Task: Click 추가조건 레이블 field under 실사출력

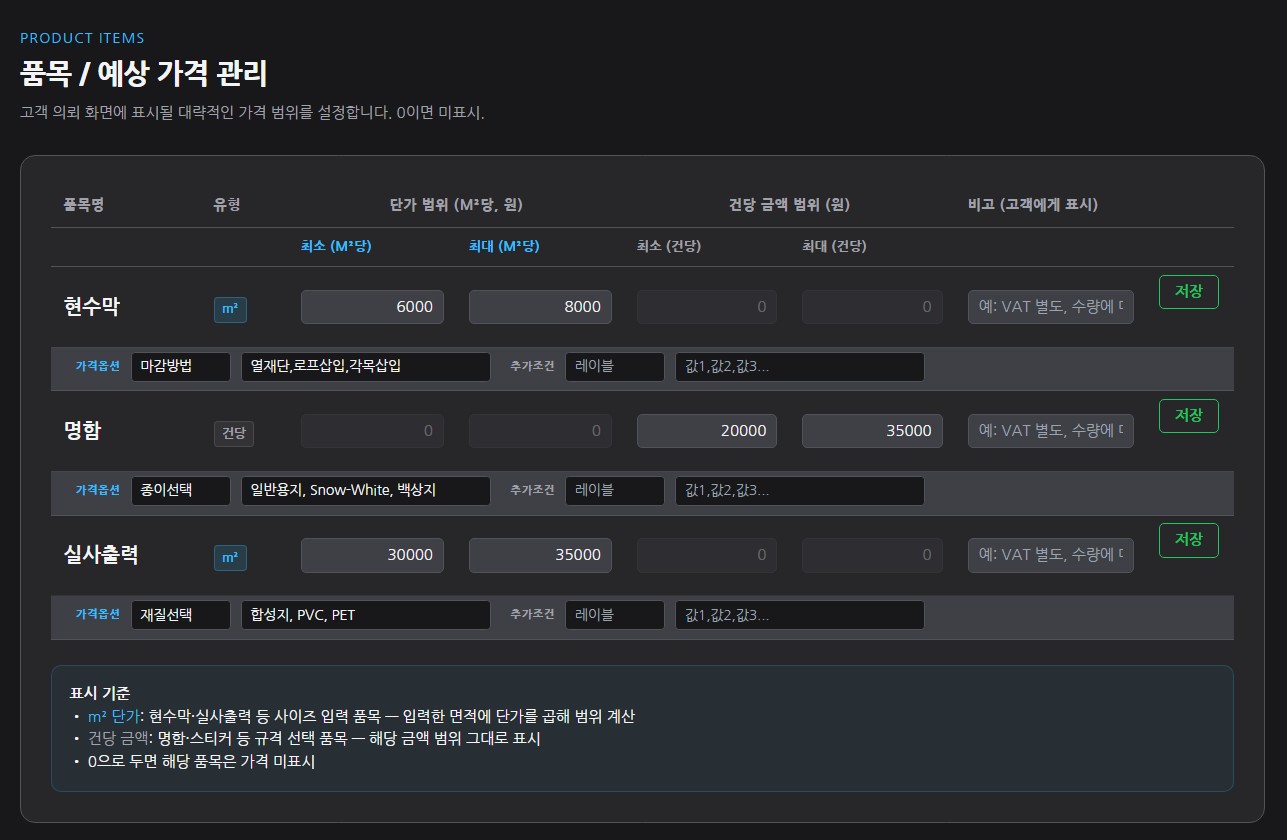Action: (x=614, y=615)
